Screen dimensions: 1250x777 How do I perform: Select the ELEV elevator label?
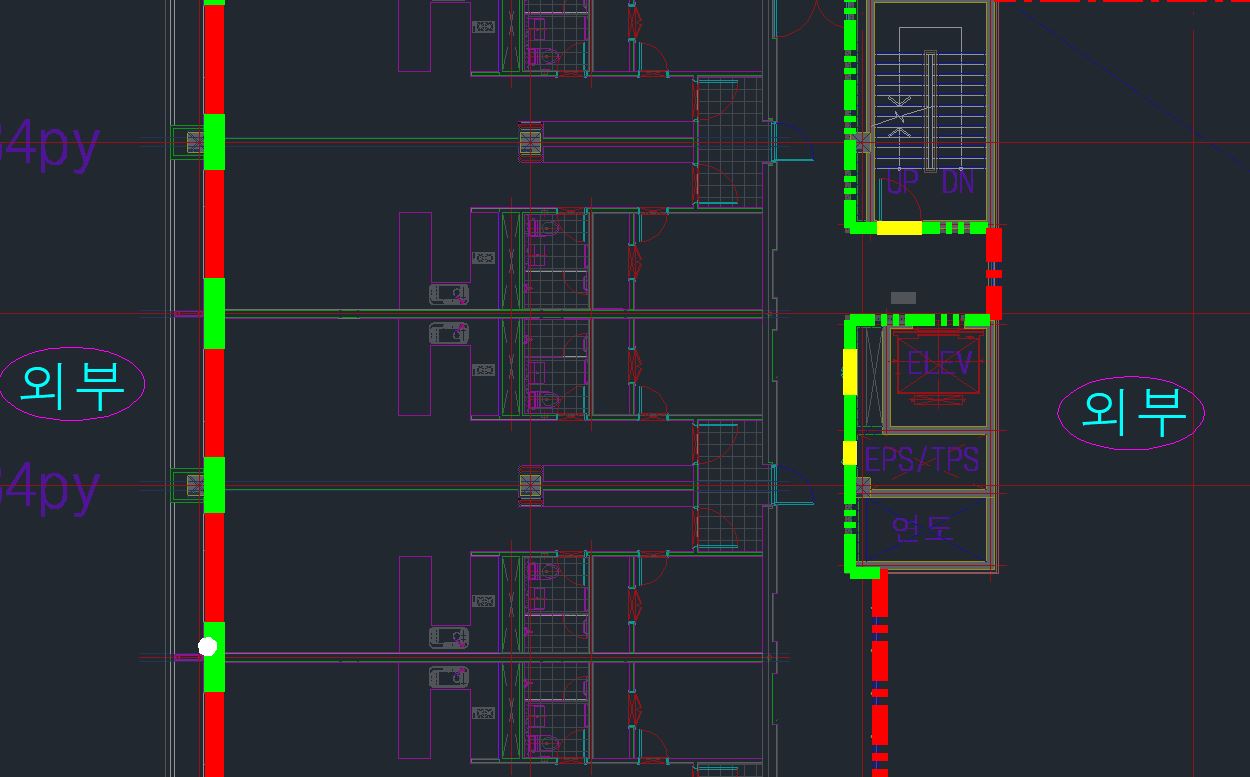pos(939,363)
